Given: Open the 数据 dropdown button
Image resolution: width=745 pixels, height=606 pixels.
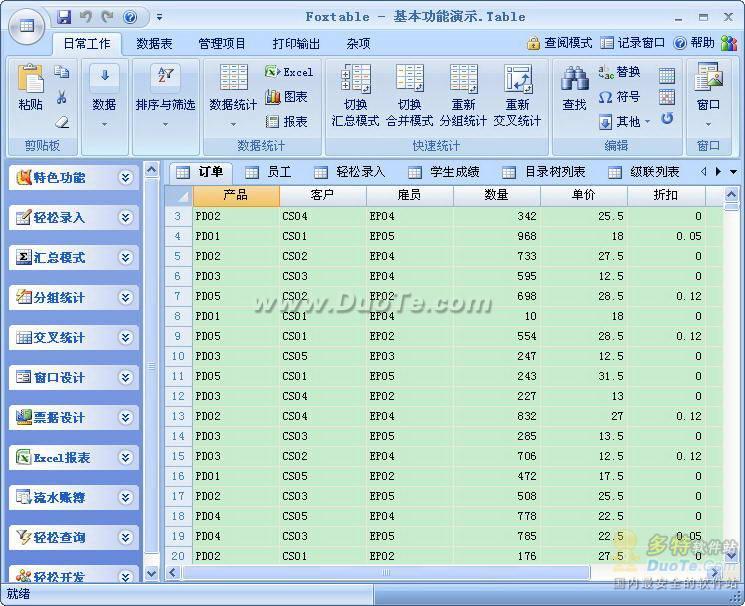Looking at the screenshot, I should click(x=105, y=96).
